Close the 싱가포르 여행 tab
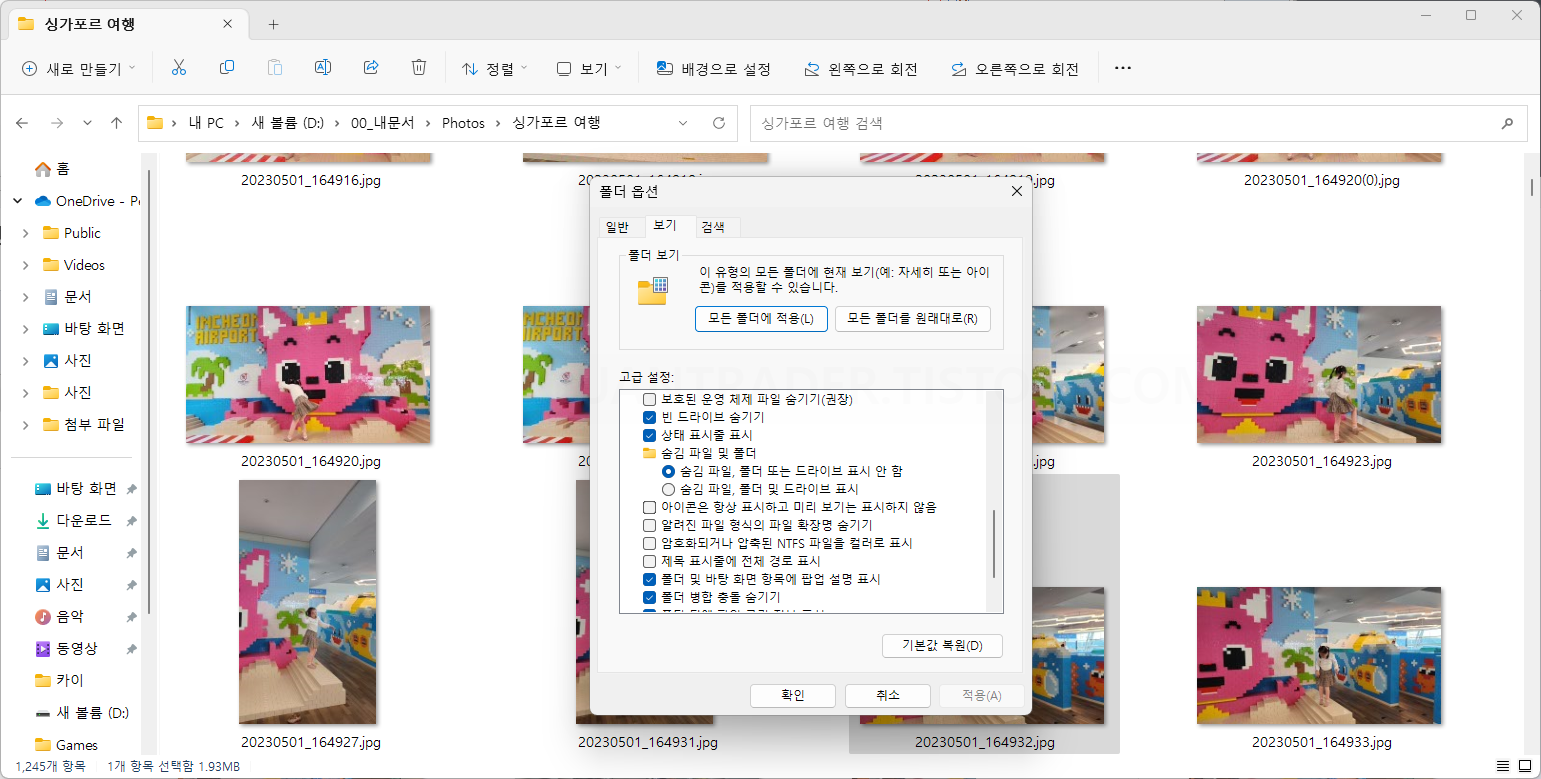 click(x=228, y=24)
